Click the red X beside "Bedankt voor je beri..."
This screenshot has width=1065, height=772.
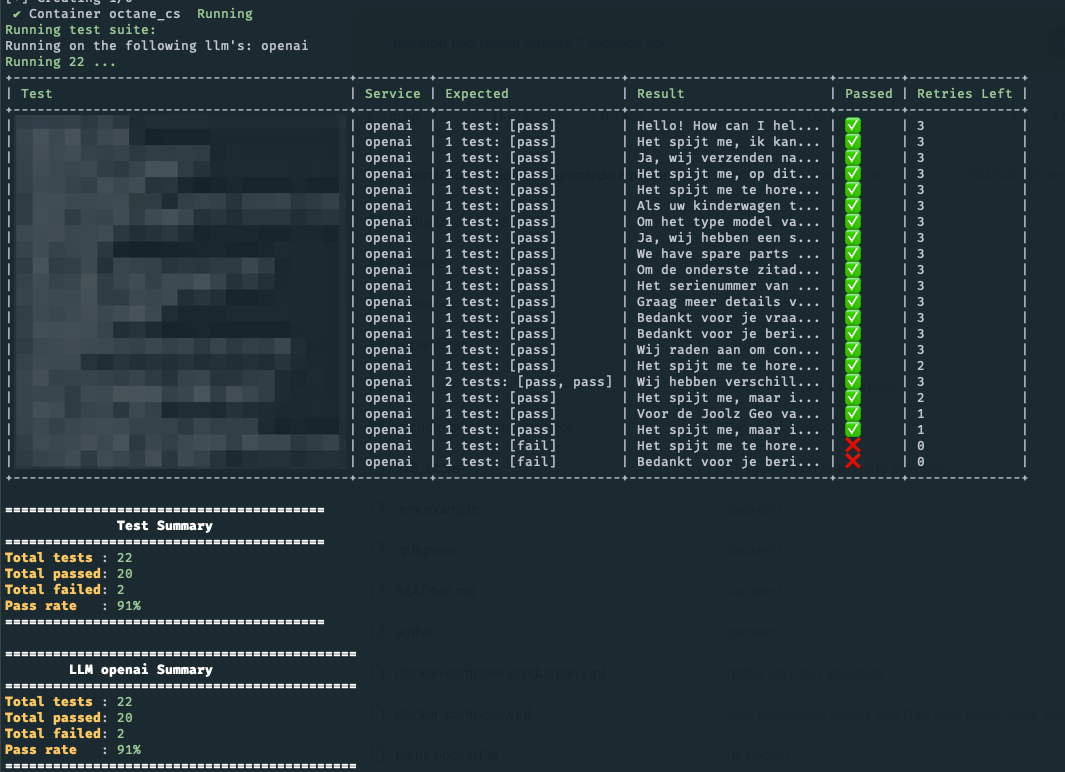pos(853,462)
